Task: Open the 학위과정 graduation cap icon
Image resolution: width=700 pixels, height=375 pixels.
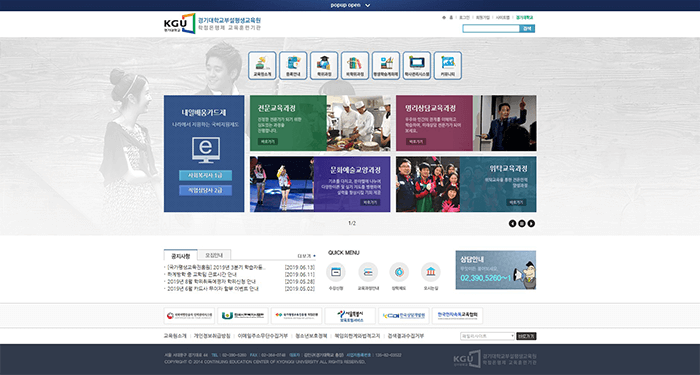Action: point(324,66)
